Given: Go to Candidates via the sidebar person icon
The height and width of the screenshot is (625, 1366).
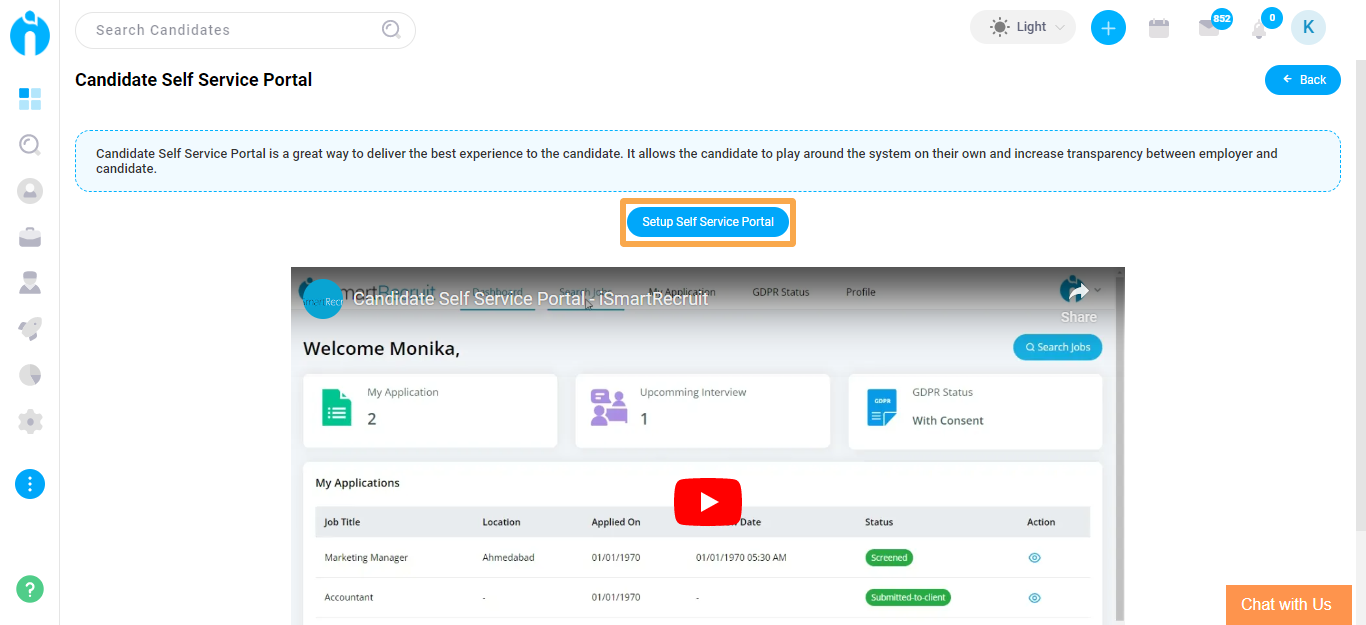Looking at the screenshot, I should coord(30,191).
